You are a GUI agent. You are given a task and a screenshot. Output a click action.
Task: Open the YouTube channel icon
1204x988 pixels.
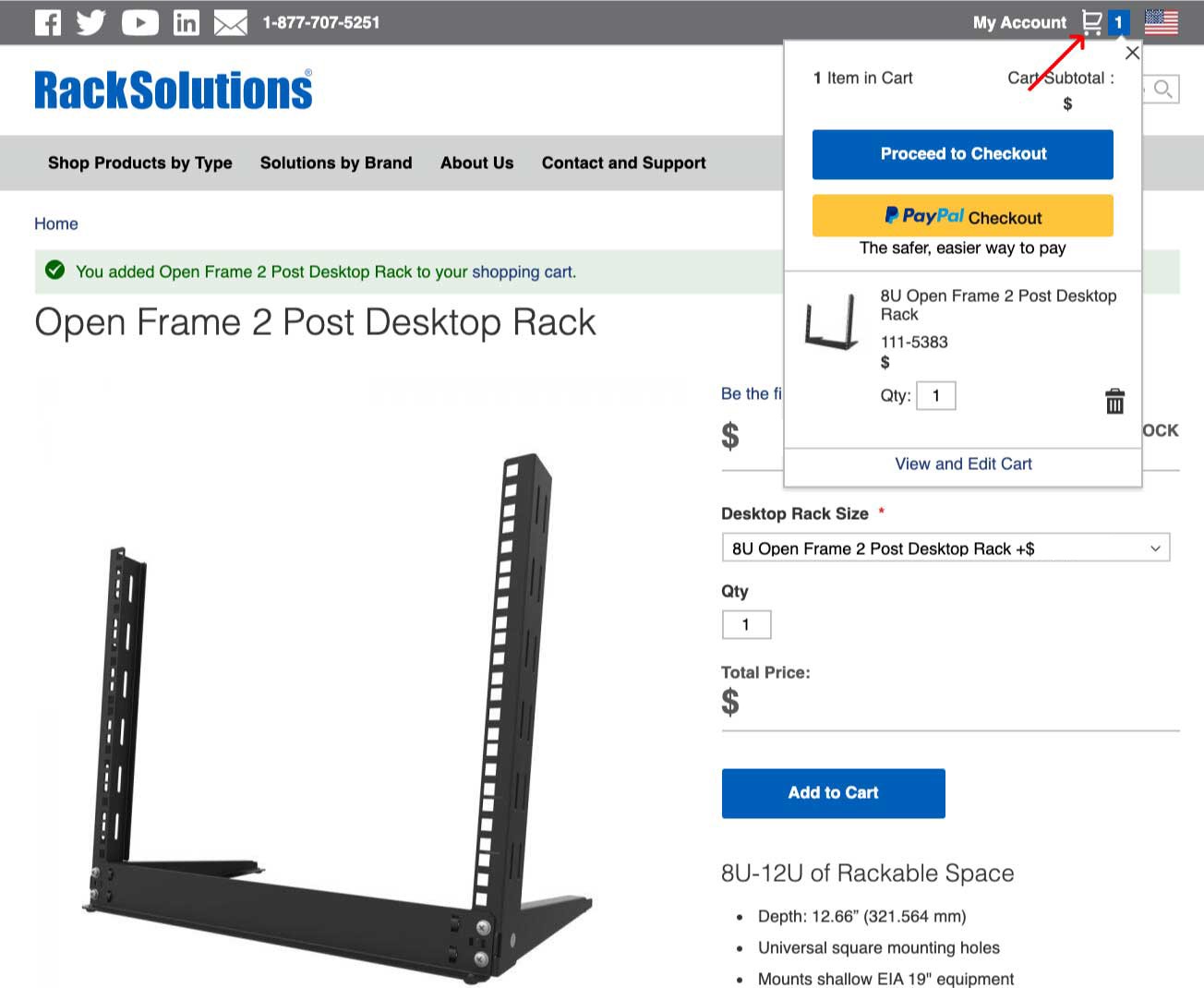tap(140, 22)
